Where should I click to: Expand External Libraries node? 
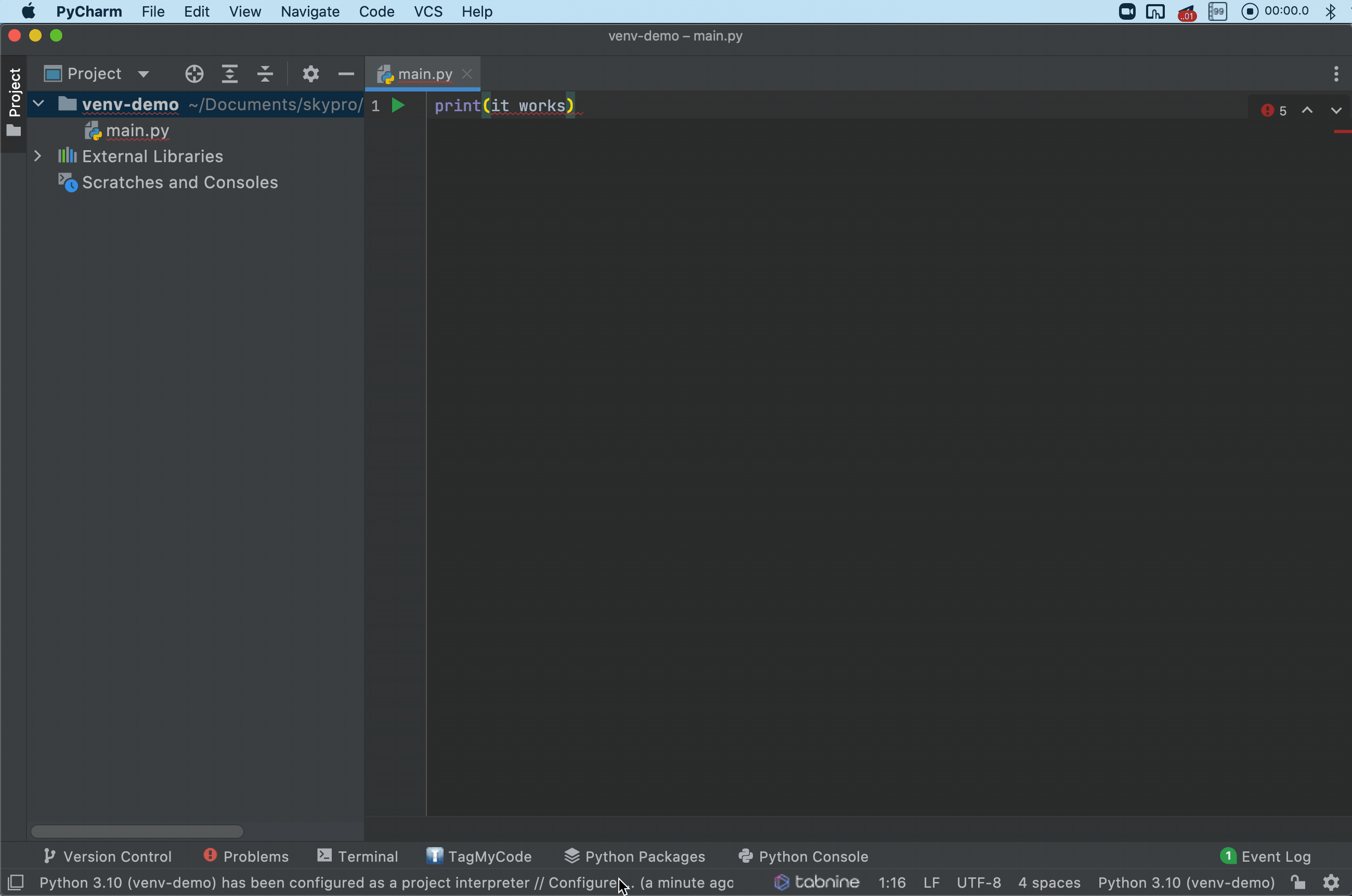tap(38, 156)
